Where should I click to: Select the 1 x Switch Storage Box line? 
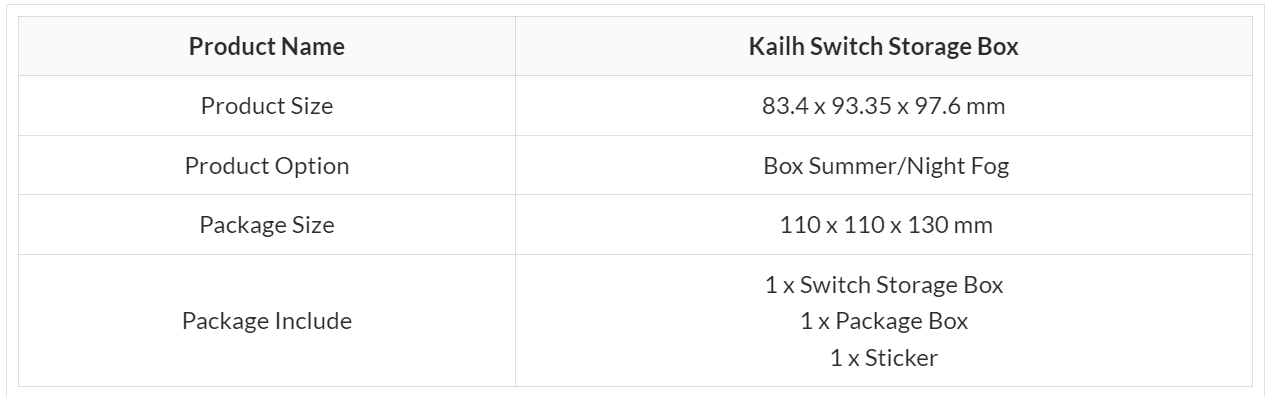[x=884, y=284]
